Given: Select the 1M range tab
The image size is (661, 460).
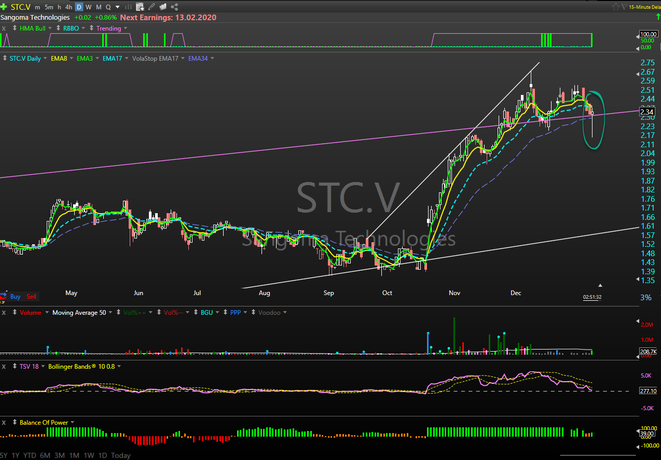Looking at the screenshot, I should point(74,455).
